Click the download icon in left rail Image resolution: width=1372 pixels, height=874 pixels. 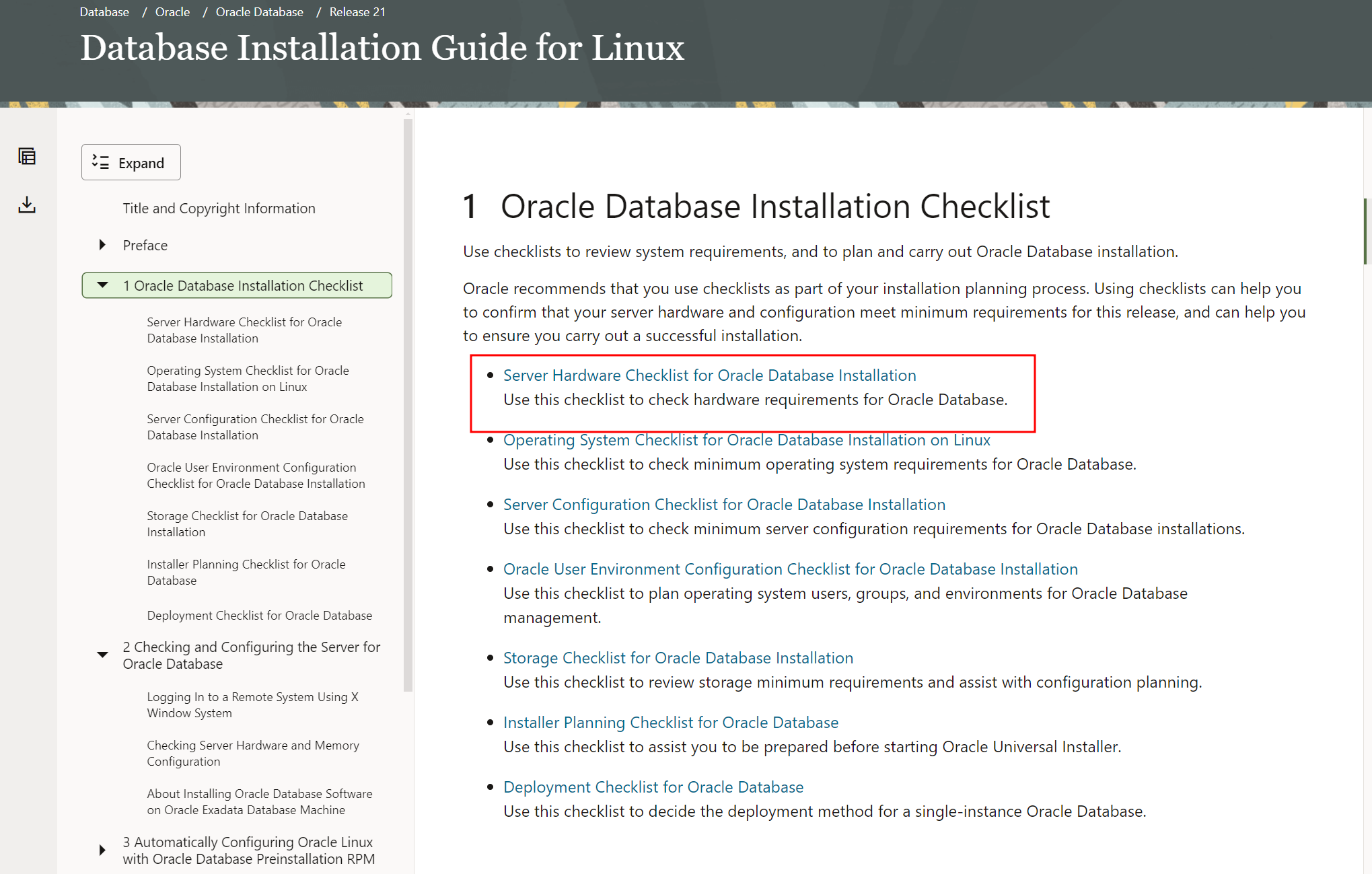click(x=27, y=205)
